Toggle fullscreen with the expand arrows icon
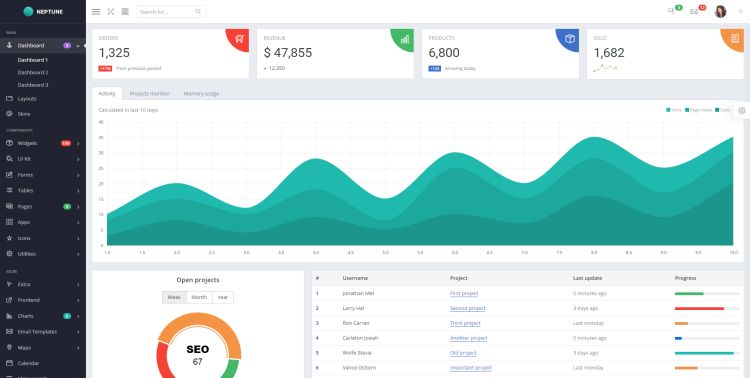 (x=110, y=11)
